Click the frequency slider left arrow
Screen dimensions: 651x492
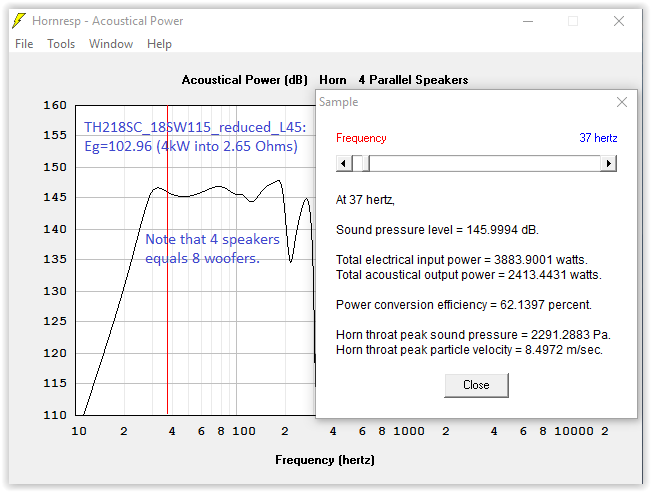(x=344, y=163)
